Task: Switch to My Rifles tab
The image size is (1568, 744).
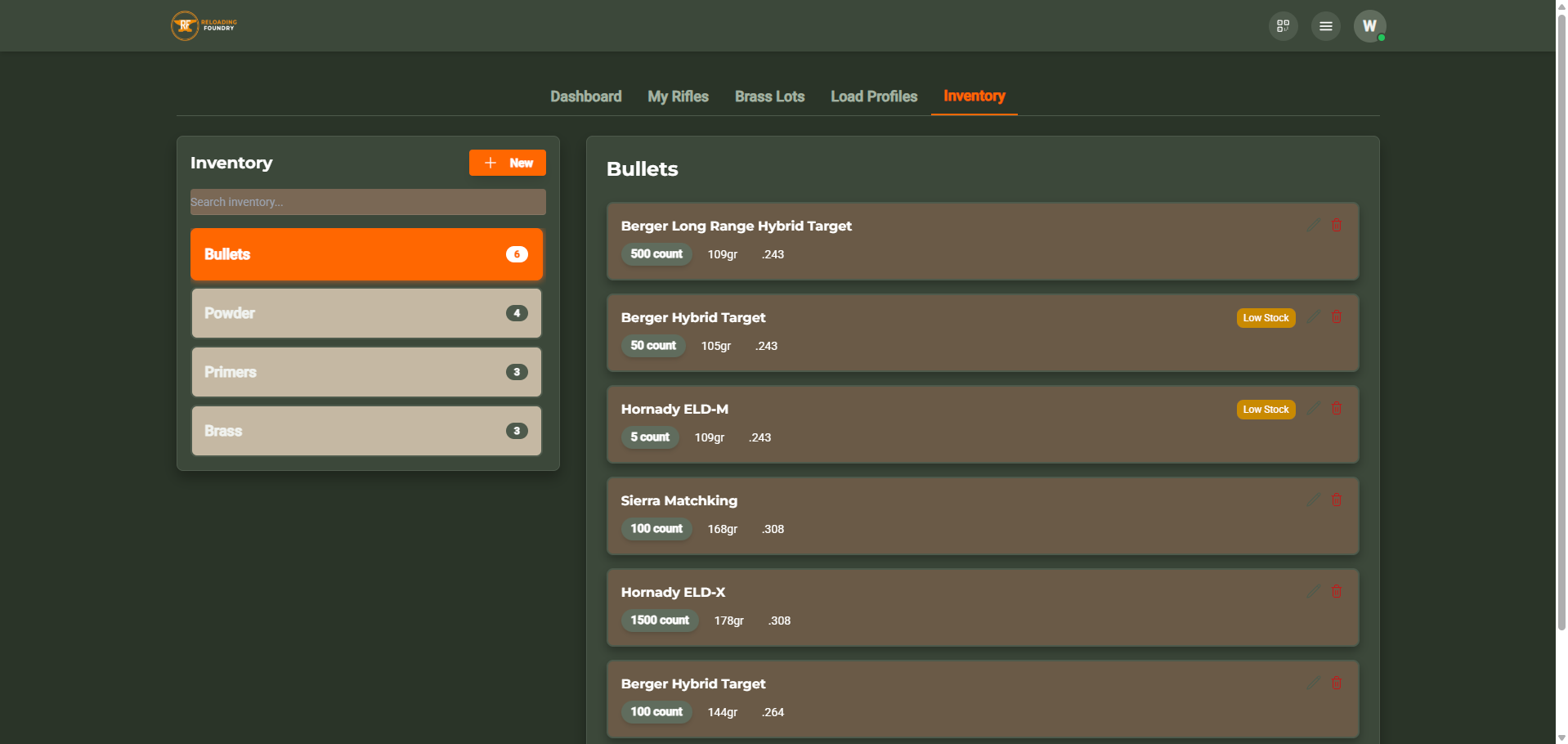Action: point(678,96)
